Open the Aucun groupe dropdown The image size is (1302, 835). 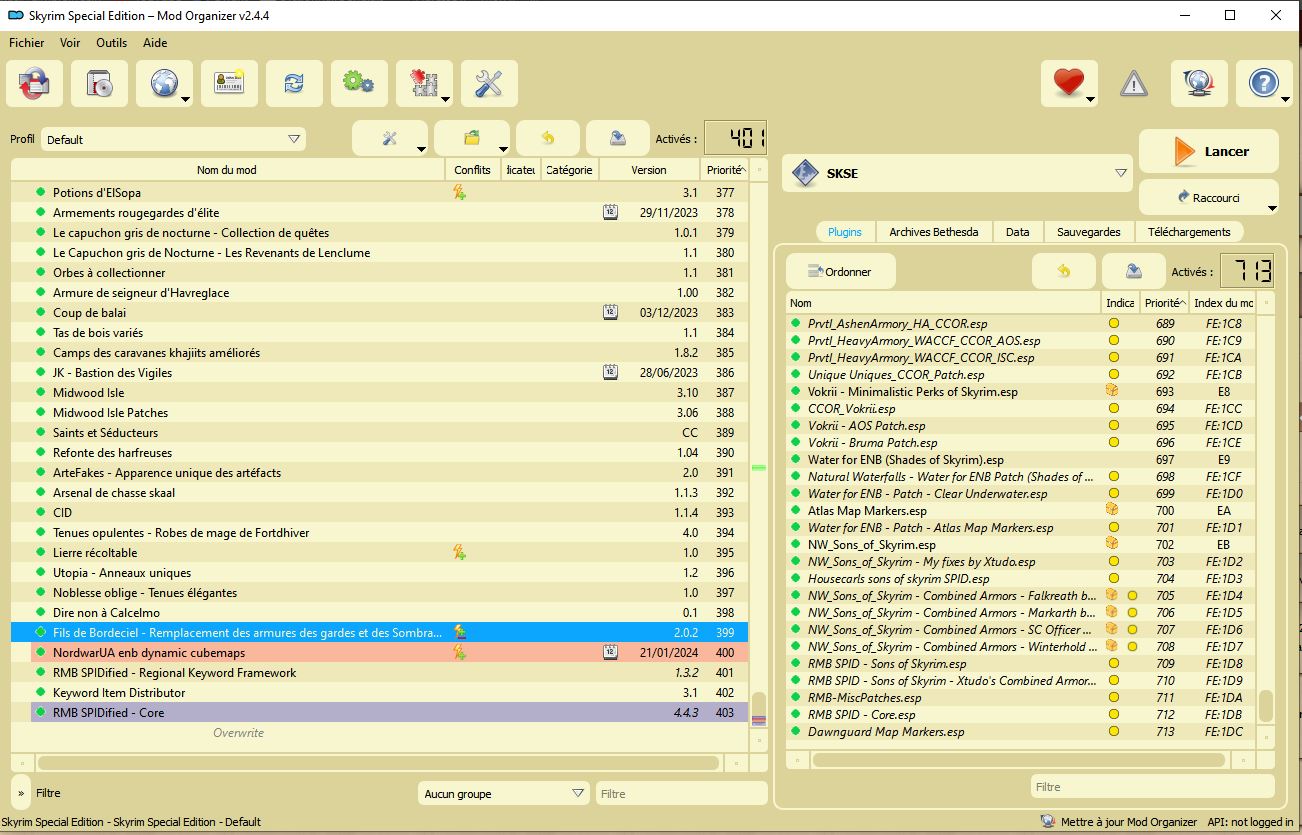coord(503,793)
